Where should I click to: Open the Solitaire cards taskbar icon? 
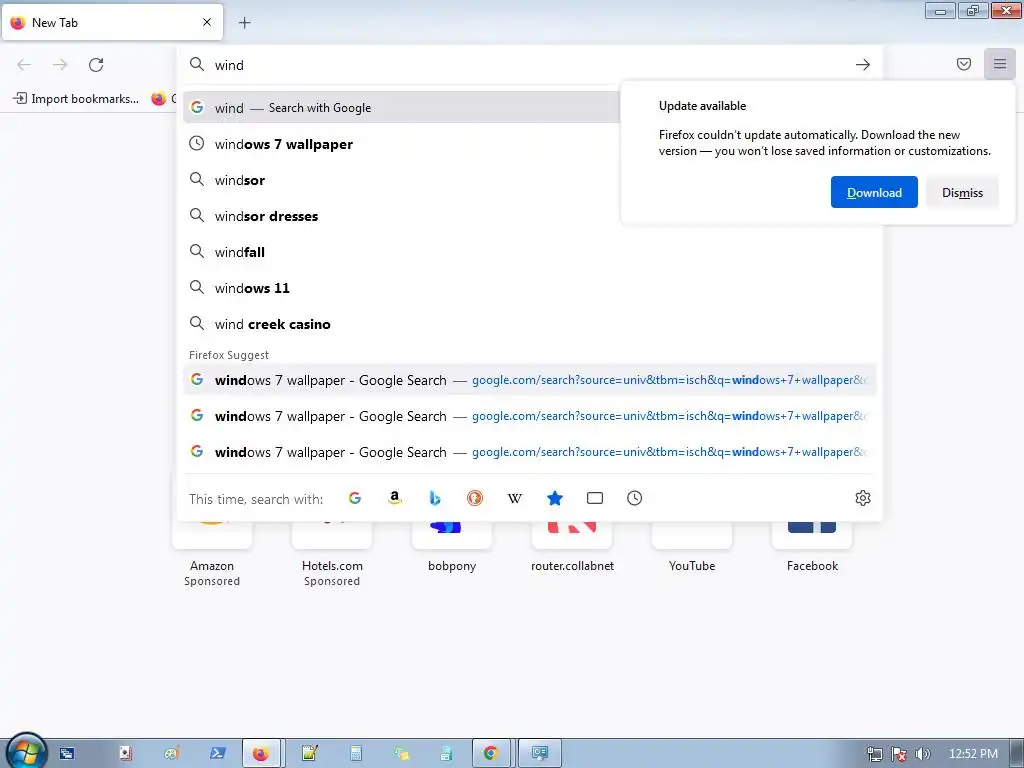pyautogui.click(x=125, y=754)
